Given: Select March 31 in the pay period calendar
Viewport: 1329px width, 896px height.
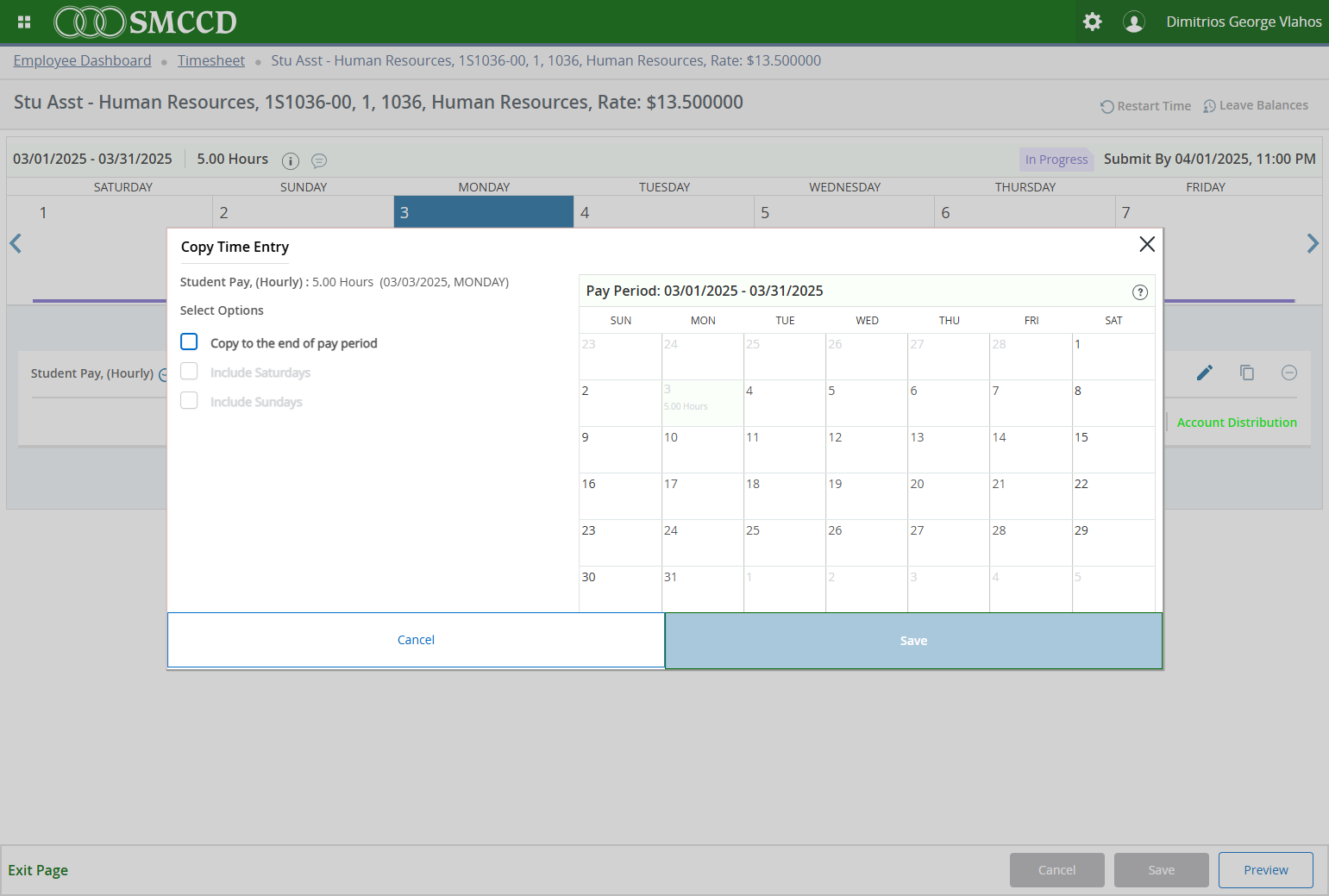Looking at the screenshot, I should click(x=702, y=589).
